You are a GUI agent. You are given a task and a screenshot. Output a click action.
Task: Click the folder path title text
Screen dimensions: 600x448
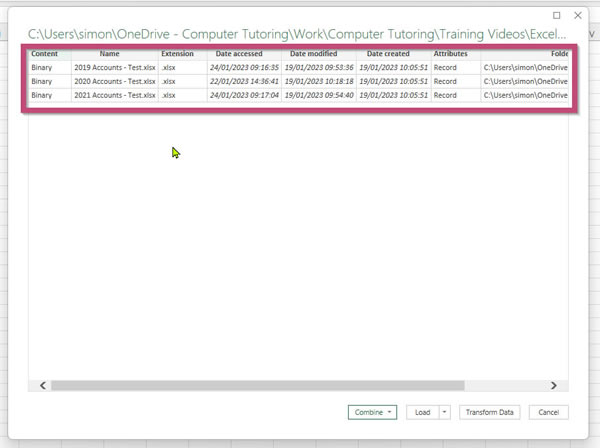[x=297, y=34]
